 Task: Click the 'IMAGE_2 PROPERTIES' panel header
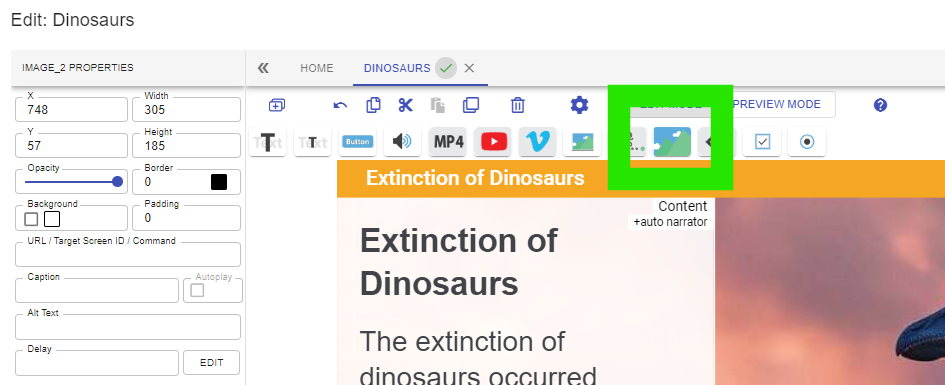(78, 67)
